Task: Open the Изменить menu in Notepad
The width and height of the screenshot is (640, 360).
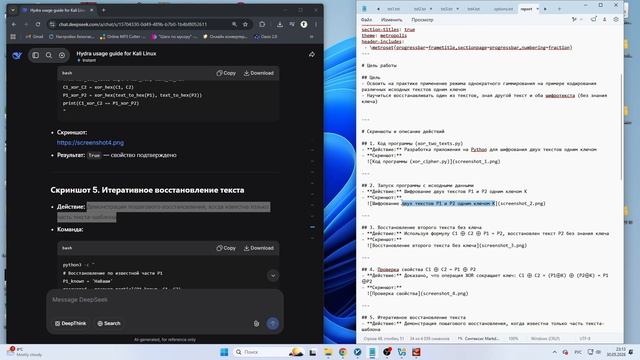Action: pos(391,20)
